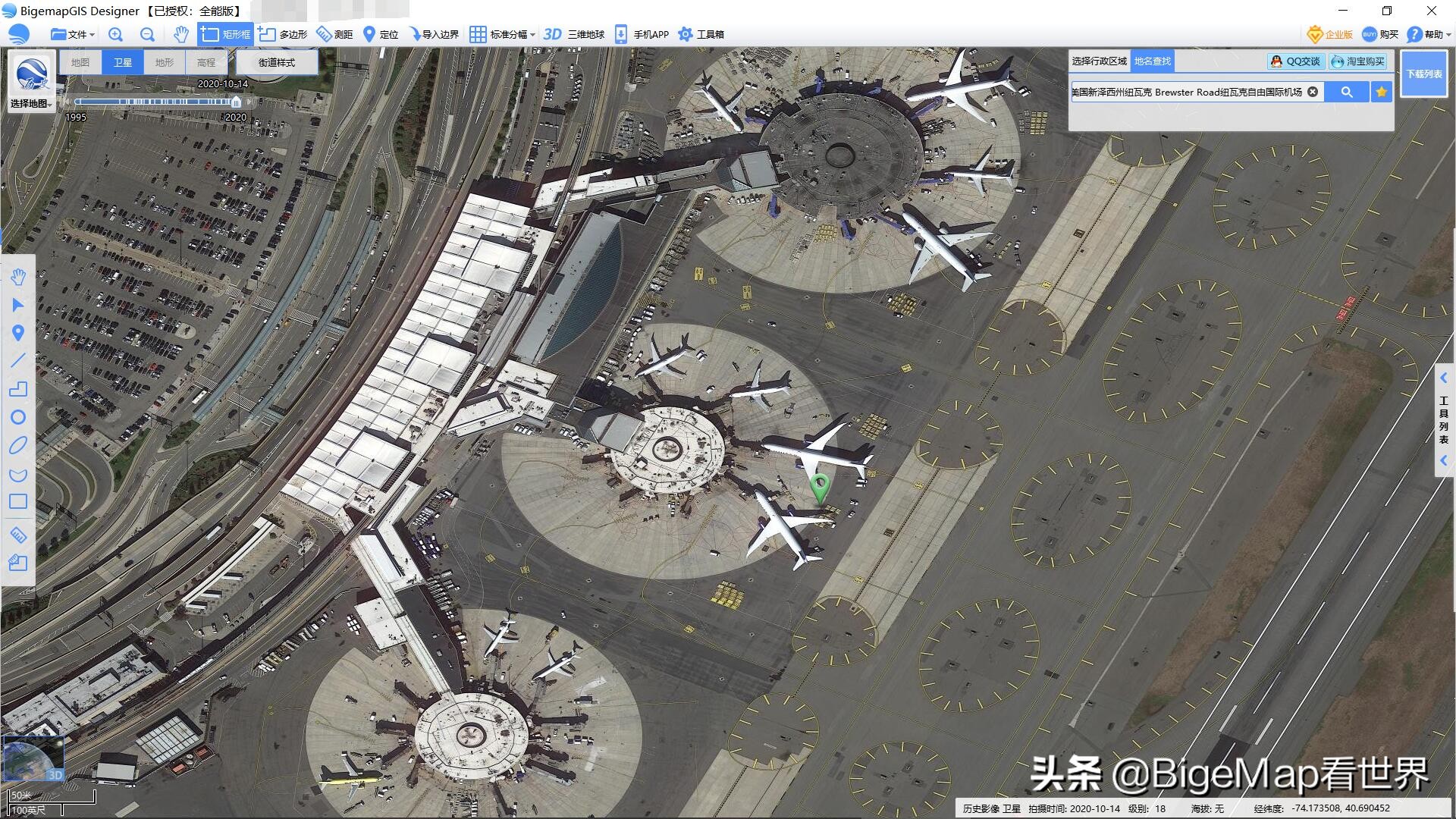The height and width of the screenshot is (819, 1456).
Task: Open the 文件 file dropdown menu
Action: tap(72, 34)
